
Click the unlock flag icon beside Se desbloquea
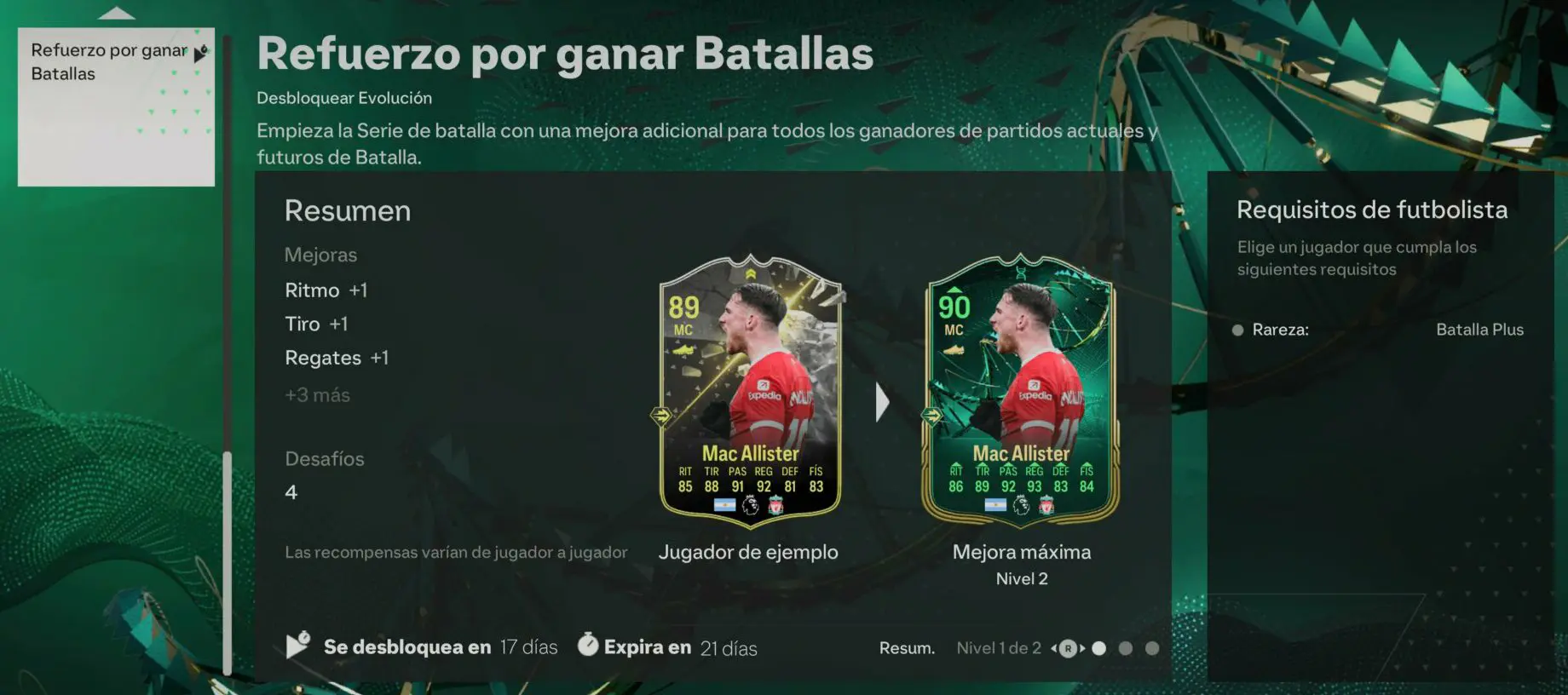coord(297,645)
